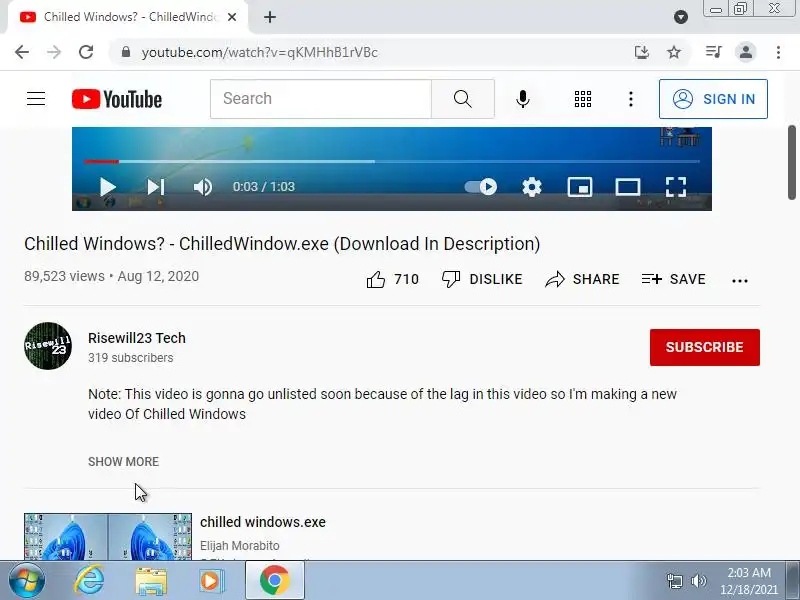800x600 pixels.
Task: Click the 89,523 views text
Action: click(64, 276)
